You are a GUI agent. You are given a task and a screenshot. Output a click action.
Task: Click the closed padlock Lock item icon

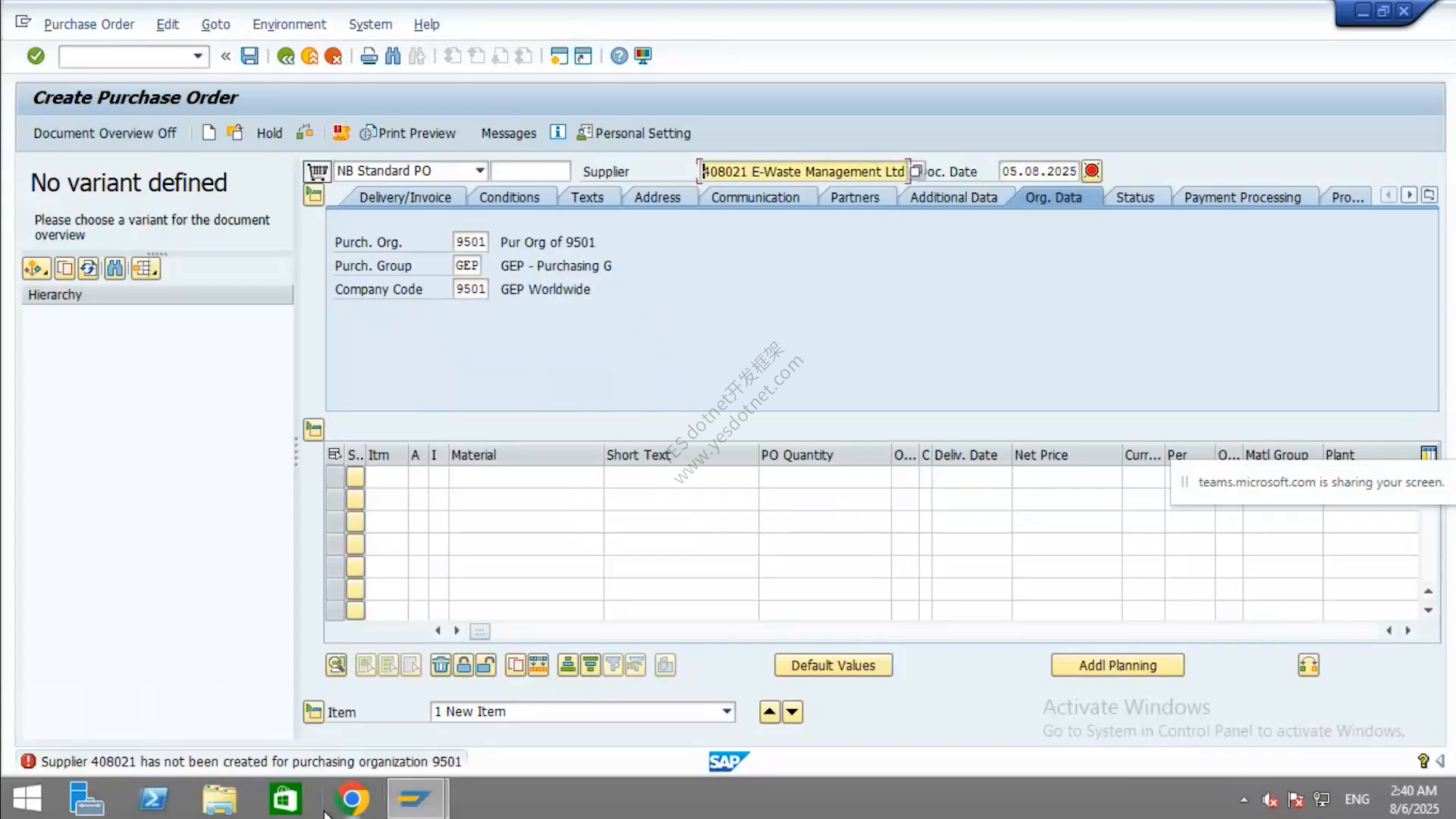[x=463, y=665]
